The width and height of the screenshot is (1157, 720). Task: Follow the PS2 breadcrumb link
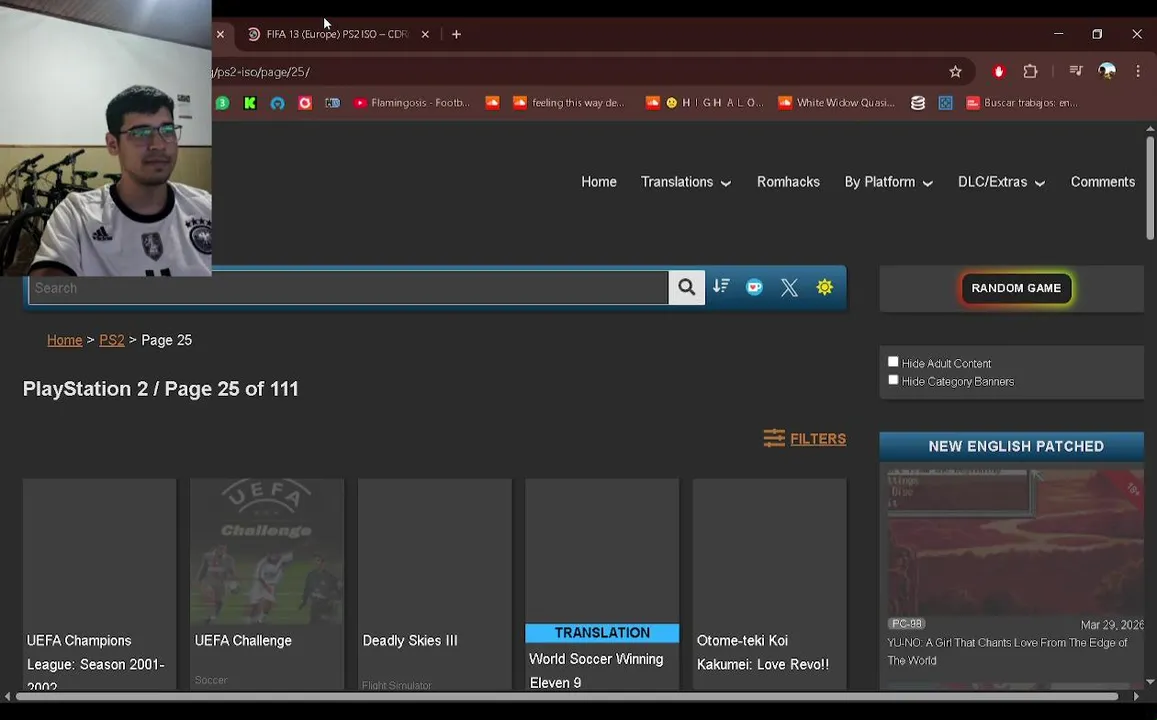(x=111, y=340)
